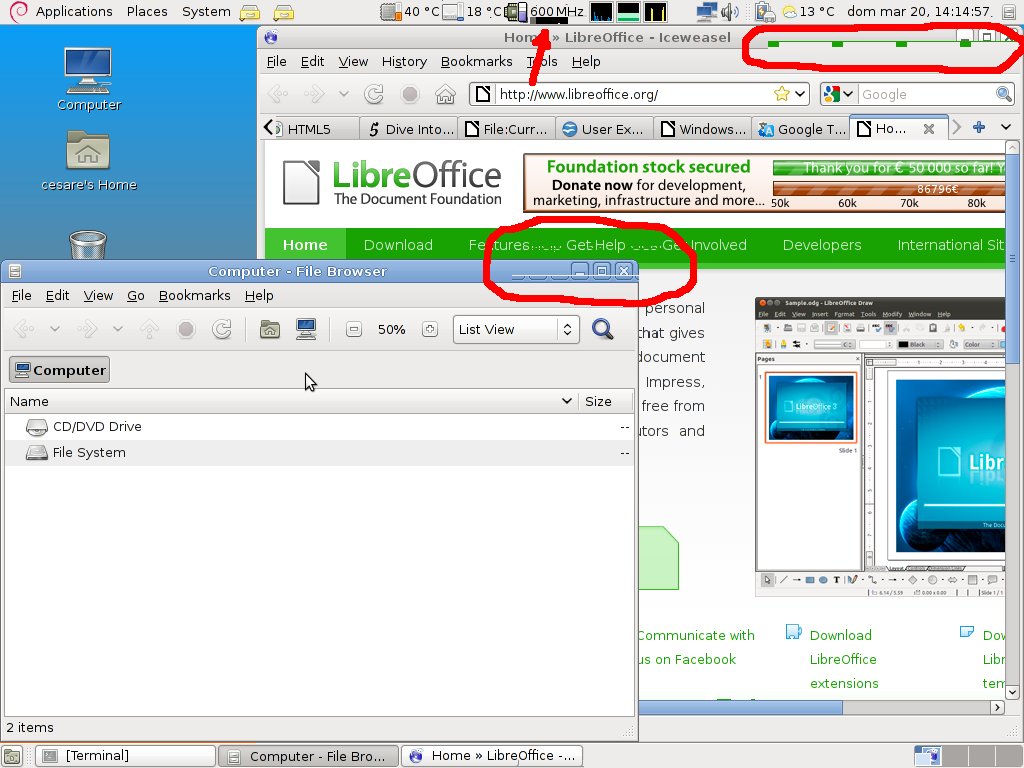Click Terminal taskbar button
This screenshot has height=768, width=1024.
(125, 756)
